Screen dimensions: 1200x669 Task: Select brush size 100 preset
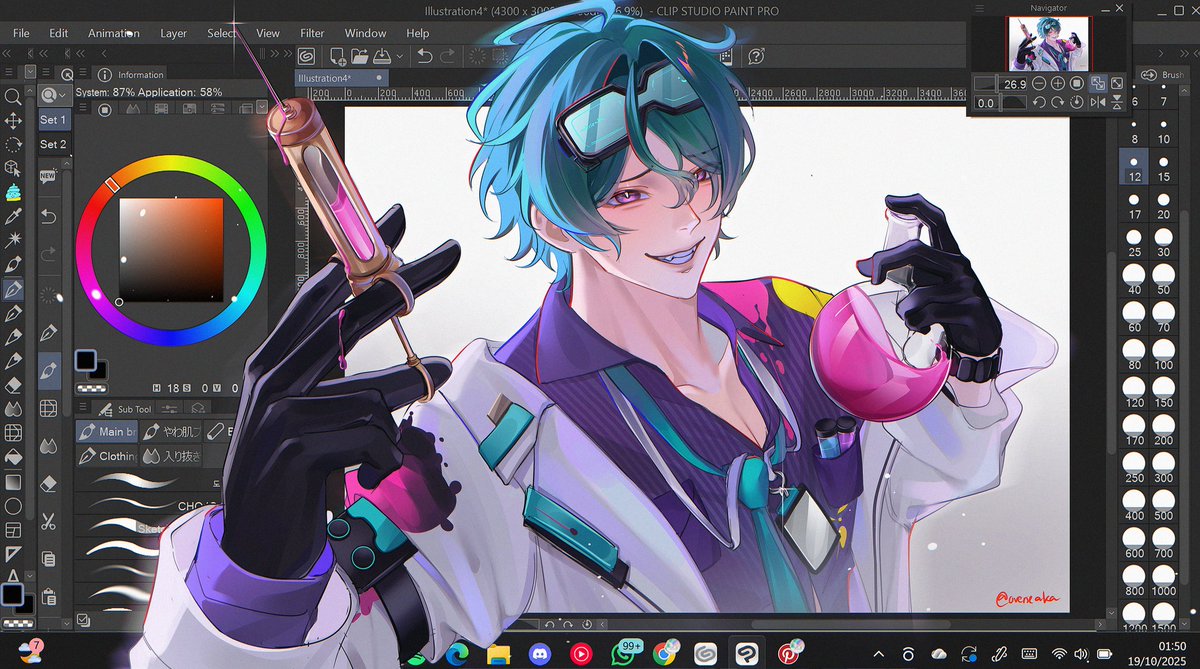tap(1163, 357)
